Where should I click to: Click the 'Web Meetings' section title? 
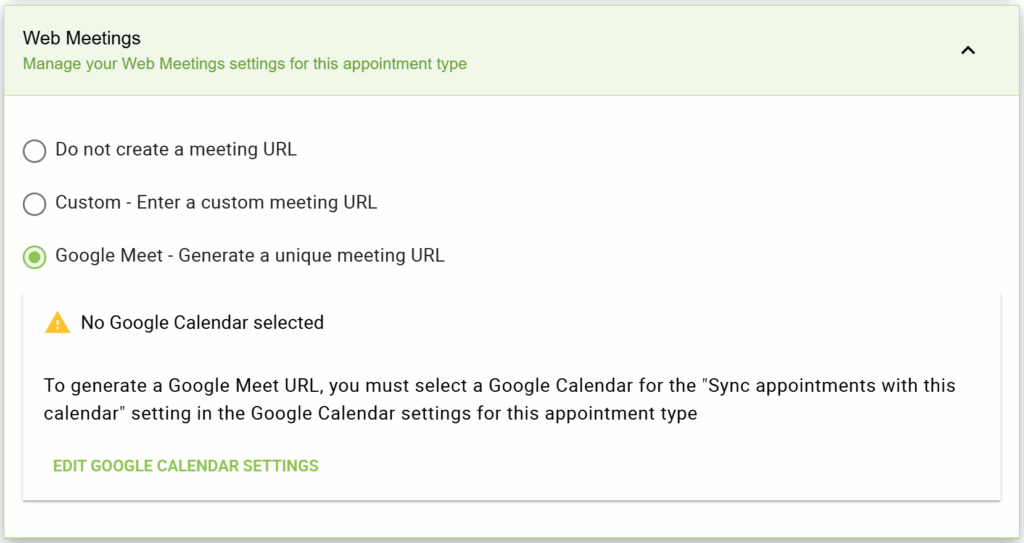coord(82,38)
